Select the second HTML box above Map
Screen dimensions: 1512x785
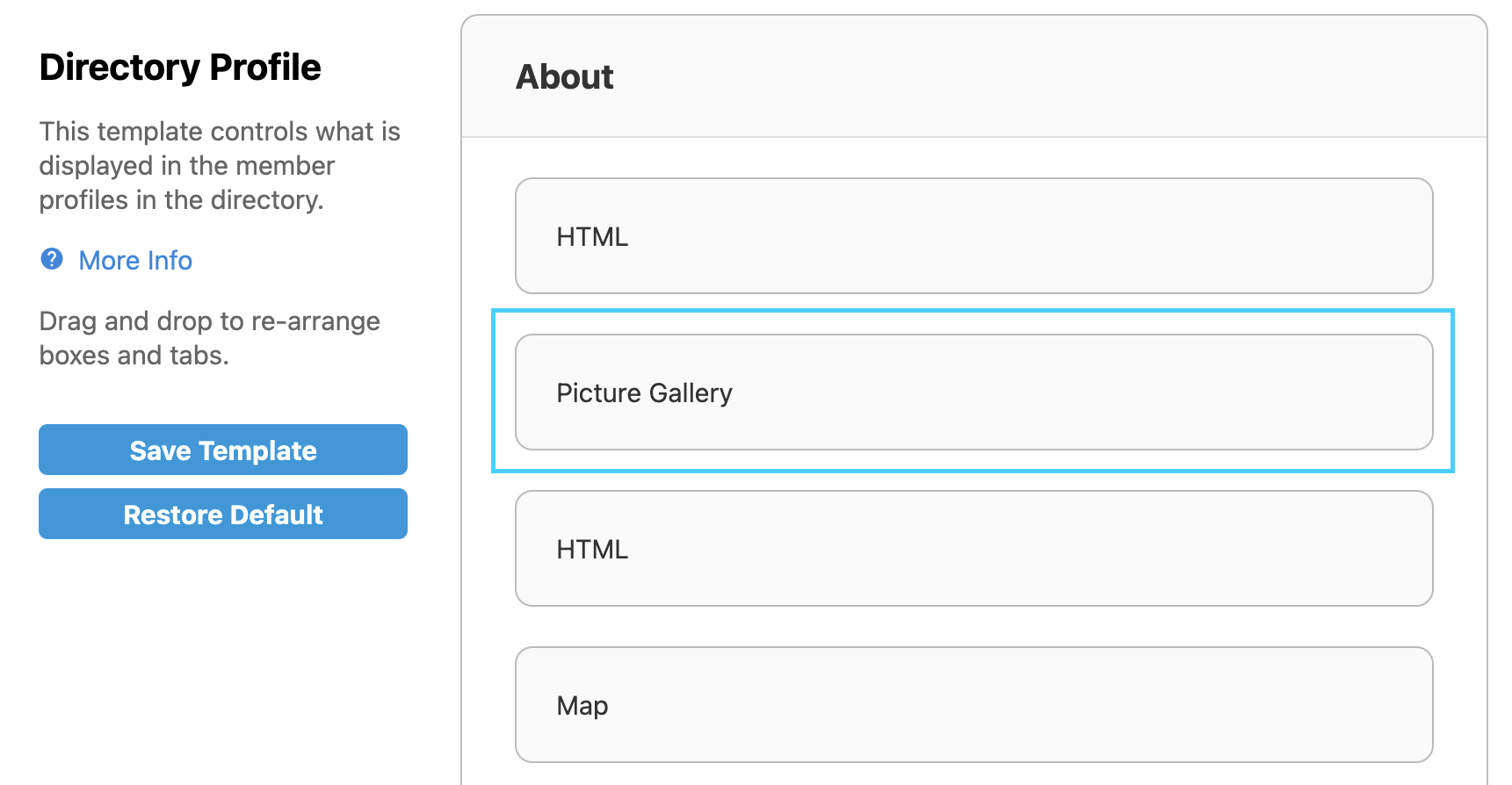click(x=973, y=549)
